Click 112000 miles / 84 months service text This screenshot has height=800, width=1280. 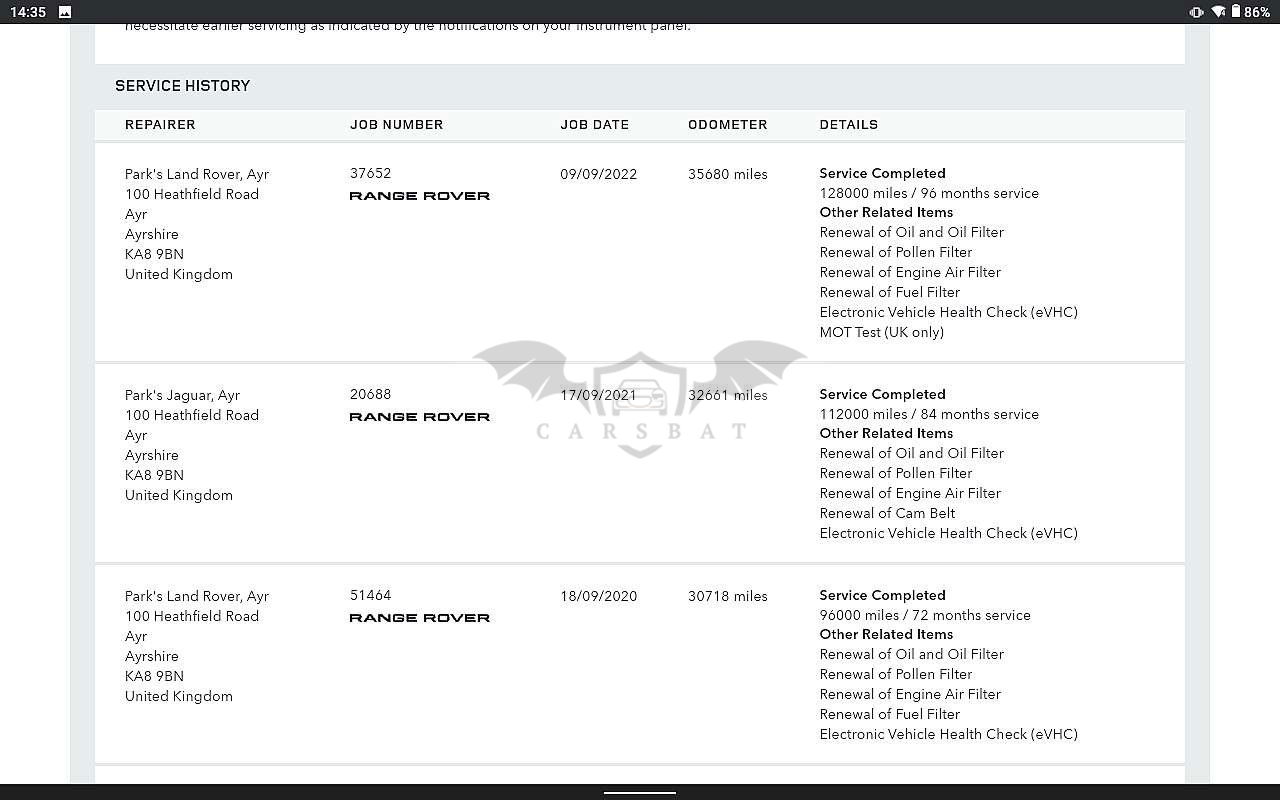[929, 415]
